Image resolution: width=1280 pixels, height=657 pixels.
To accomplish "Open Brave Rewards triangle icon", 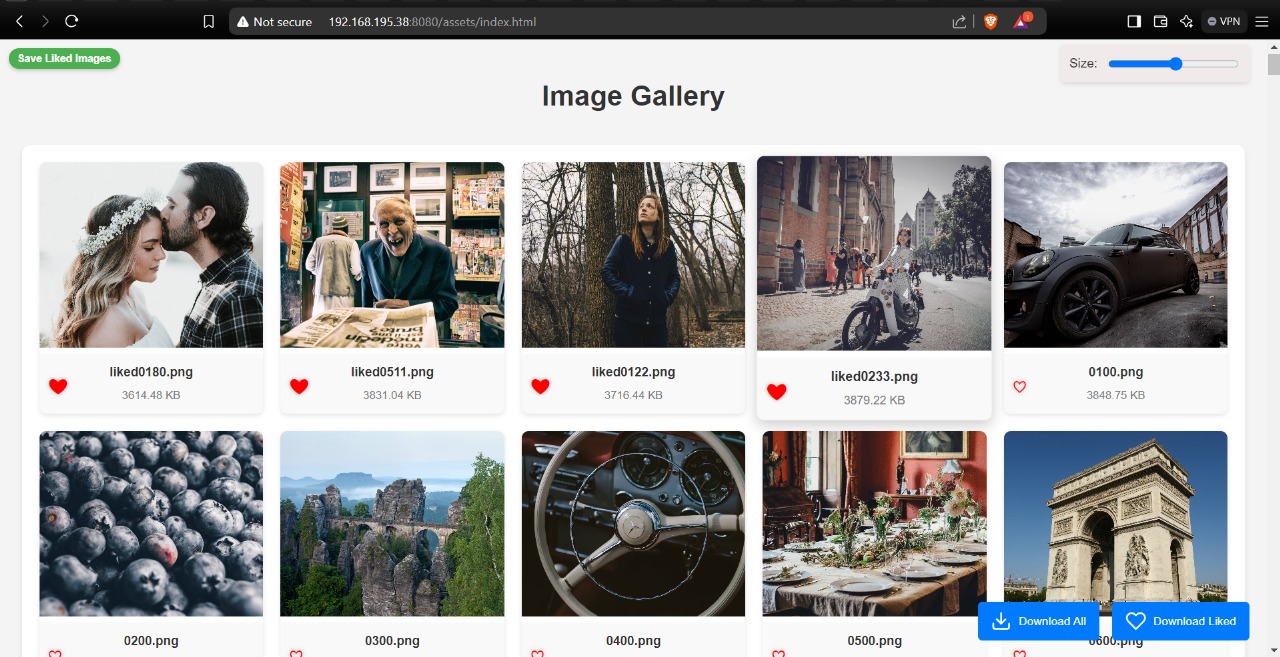I will 1021,21.
